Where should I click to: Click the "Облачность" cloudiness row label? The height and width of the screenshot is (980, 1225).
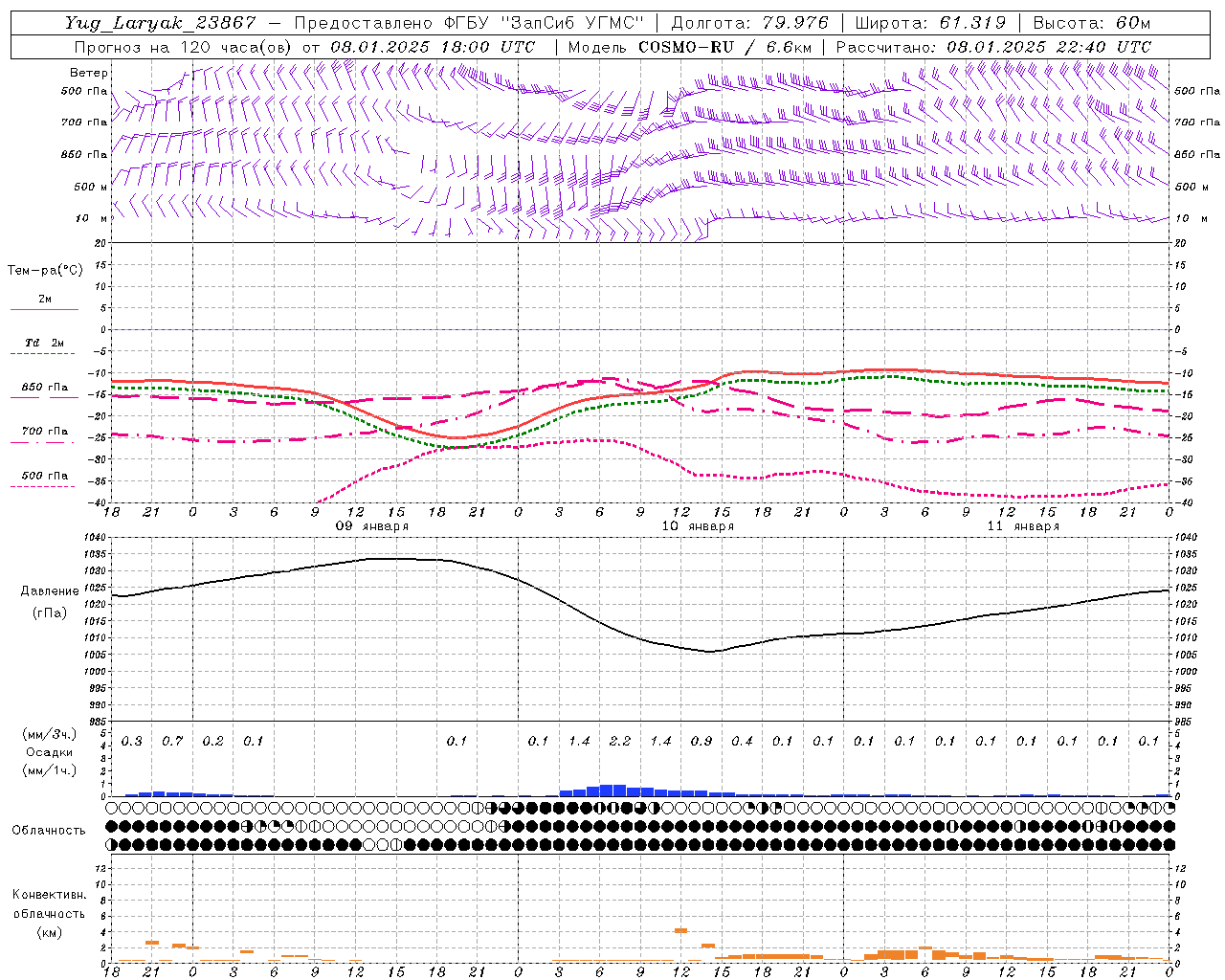tap(49, 831)
